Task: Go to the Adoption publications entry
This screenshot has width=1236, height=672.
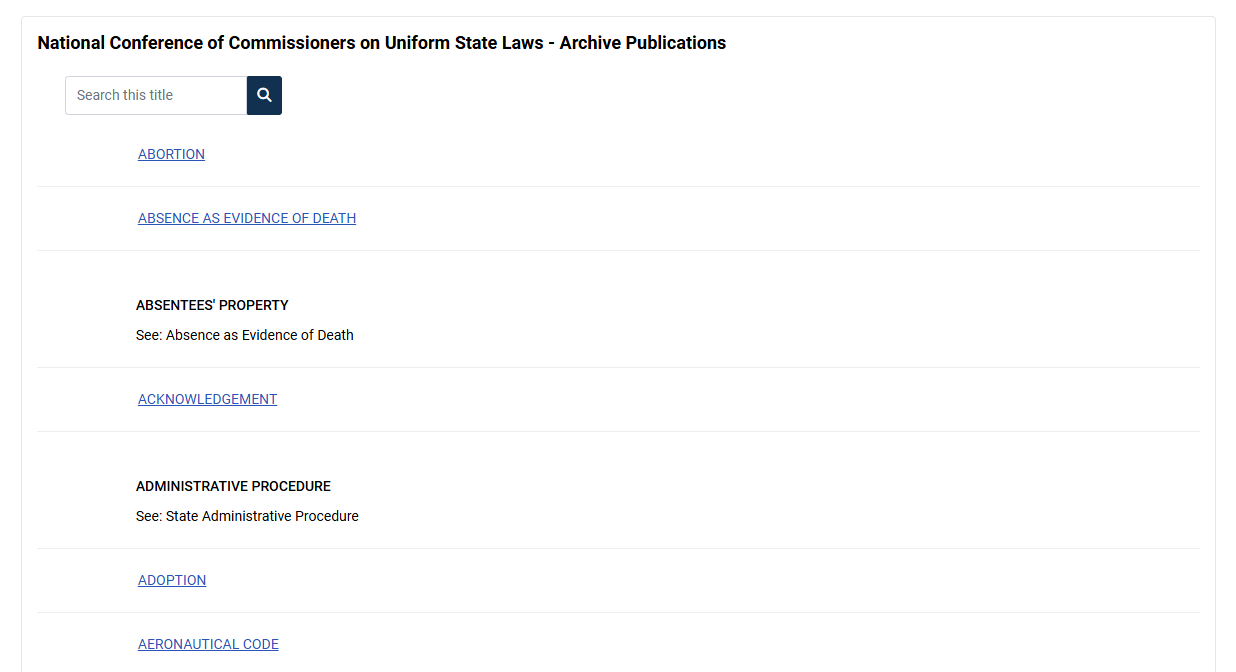Action: pos(172,580)
